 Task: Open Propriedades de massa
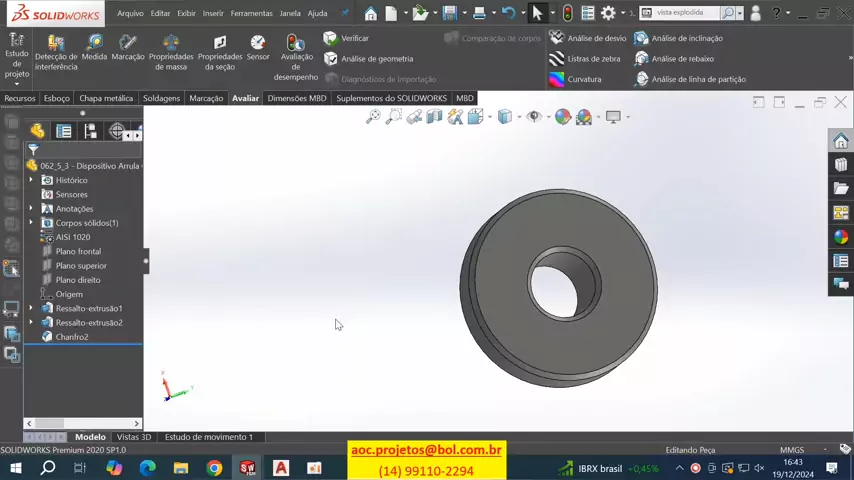171,52
